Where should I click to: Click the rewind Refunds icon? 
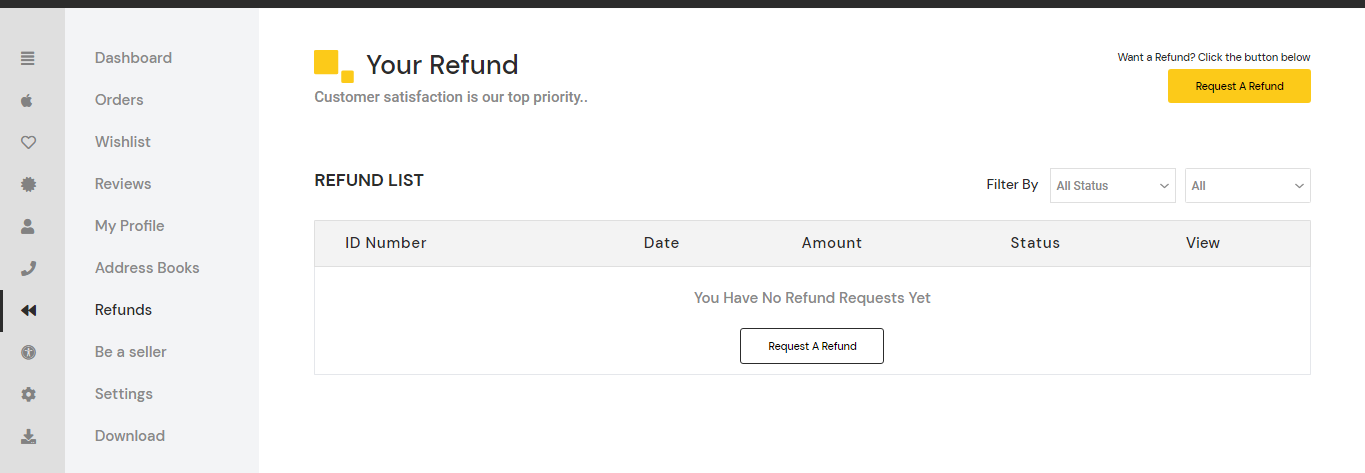coord(28,310)
